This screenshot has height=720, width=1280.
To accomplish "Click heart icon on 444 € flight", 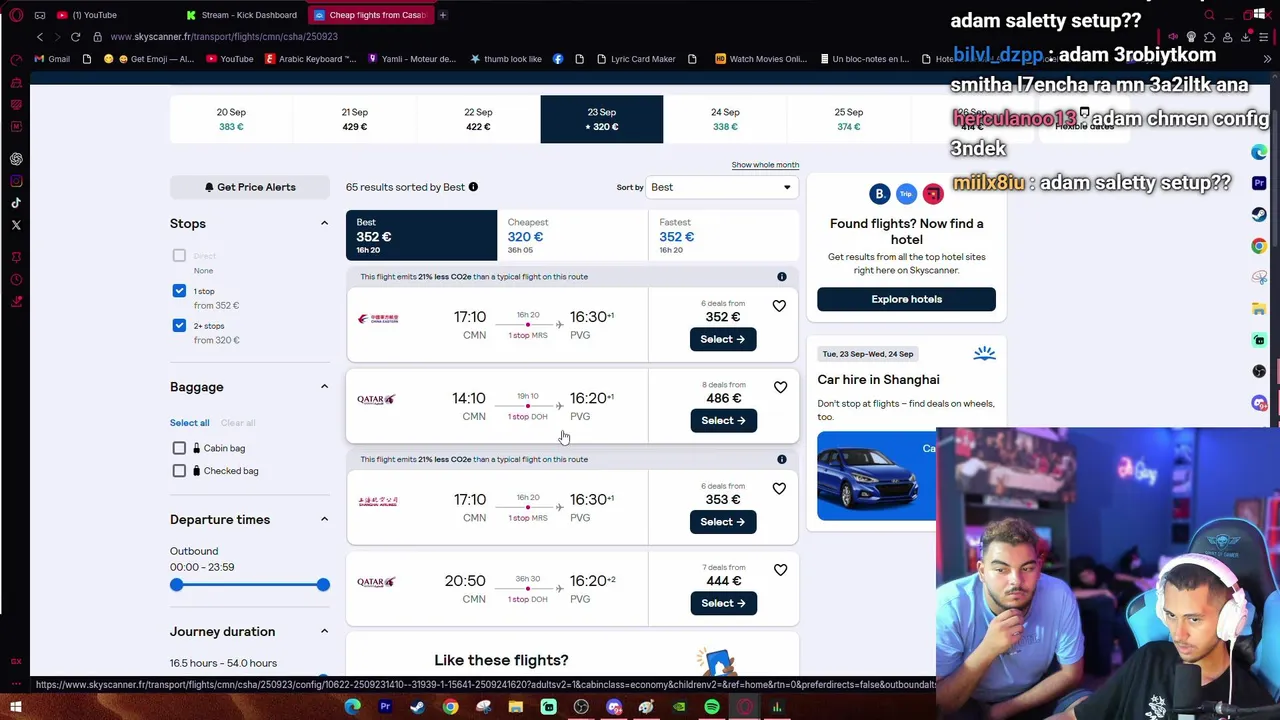I will click(779, 570).
